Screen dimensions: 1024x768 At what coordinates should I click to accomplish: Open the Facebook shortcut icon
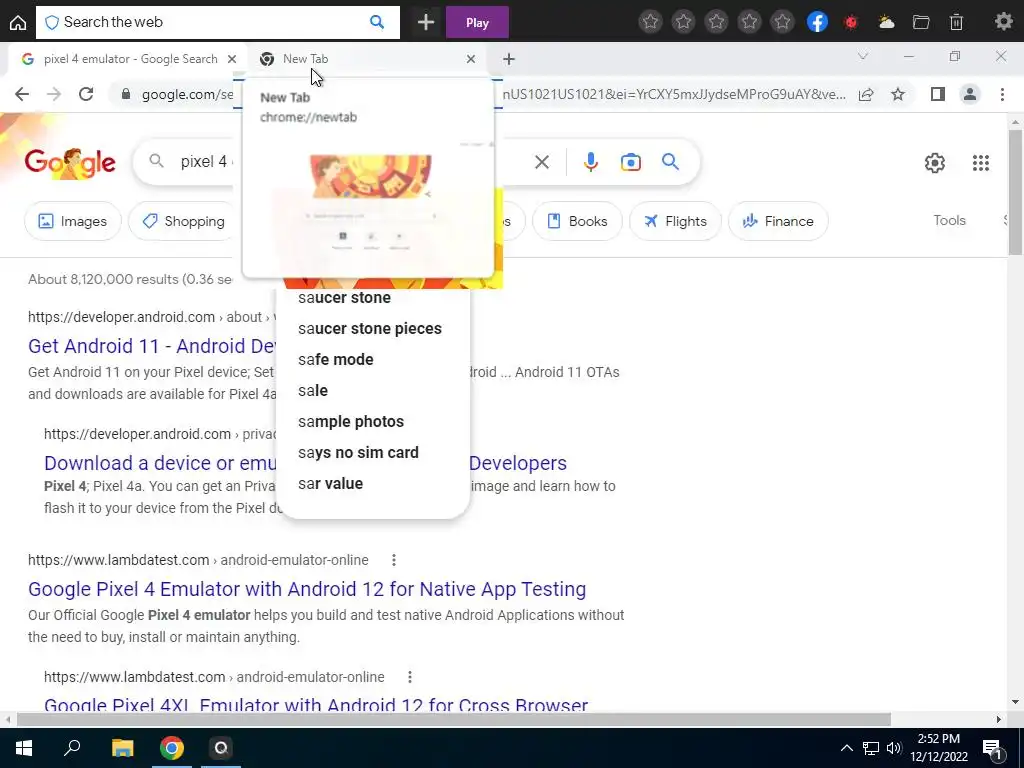(817, 22)
